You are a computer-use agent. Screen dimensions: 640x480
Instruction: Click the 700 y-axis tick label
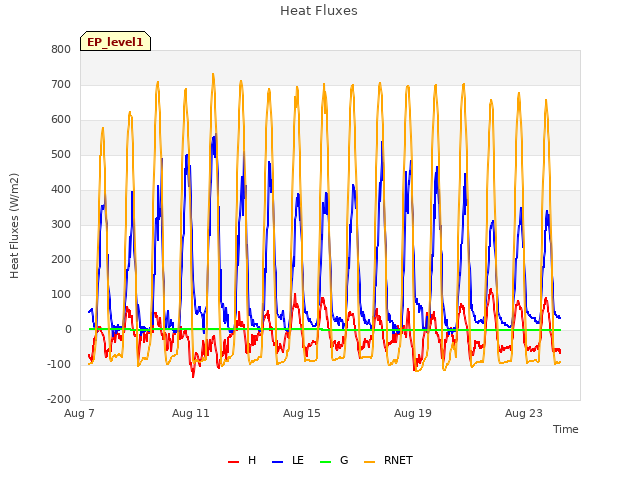61,84
